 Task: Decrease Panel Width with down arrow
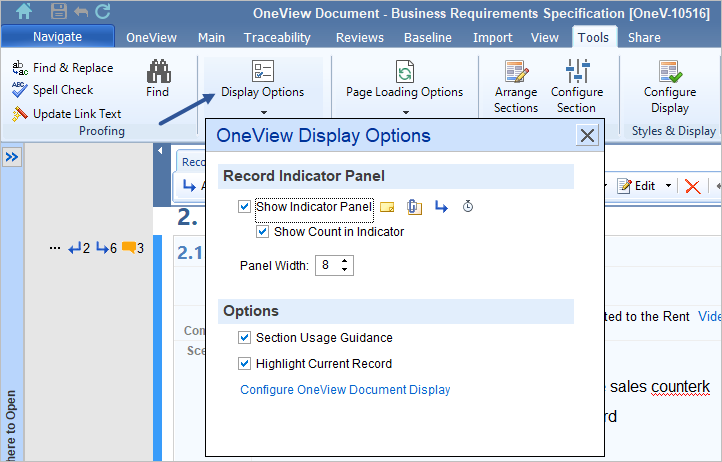tap(344, 269)
